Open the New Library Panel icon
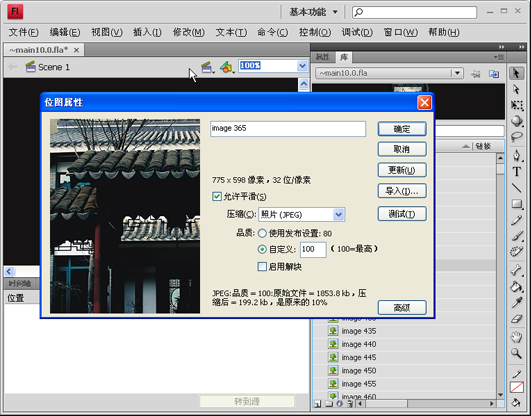Screen dimensions: 531x416 [494, 74]
